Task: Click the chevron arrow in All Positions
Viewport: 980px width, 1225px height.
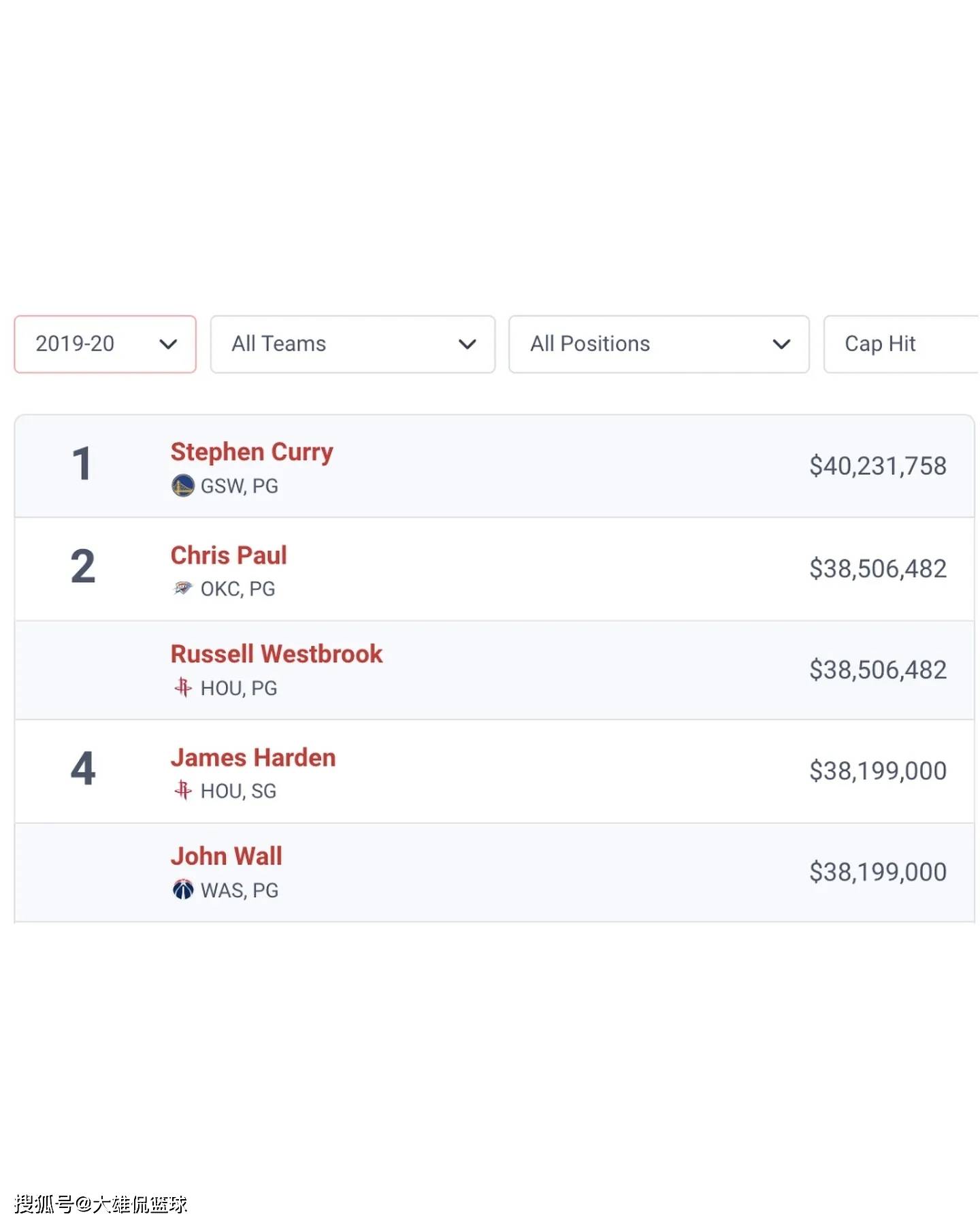Action: point(781,344)
